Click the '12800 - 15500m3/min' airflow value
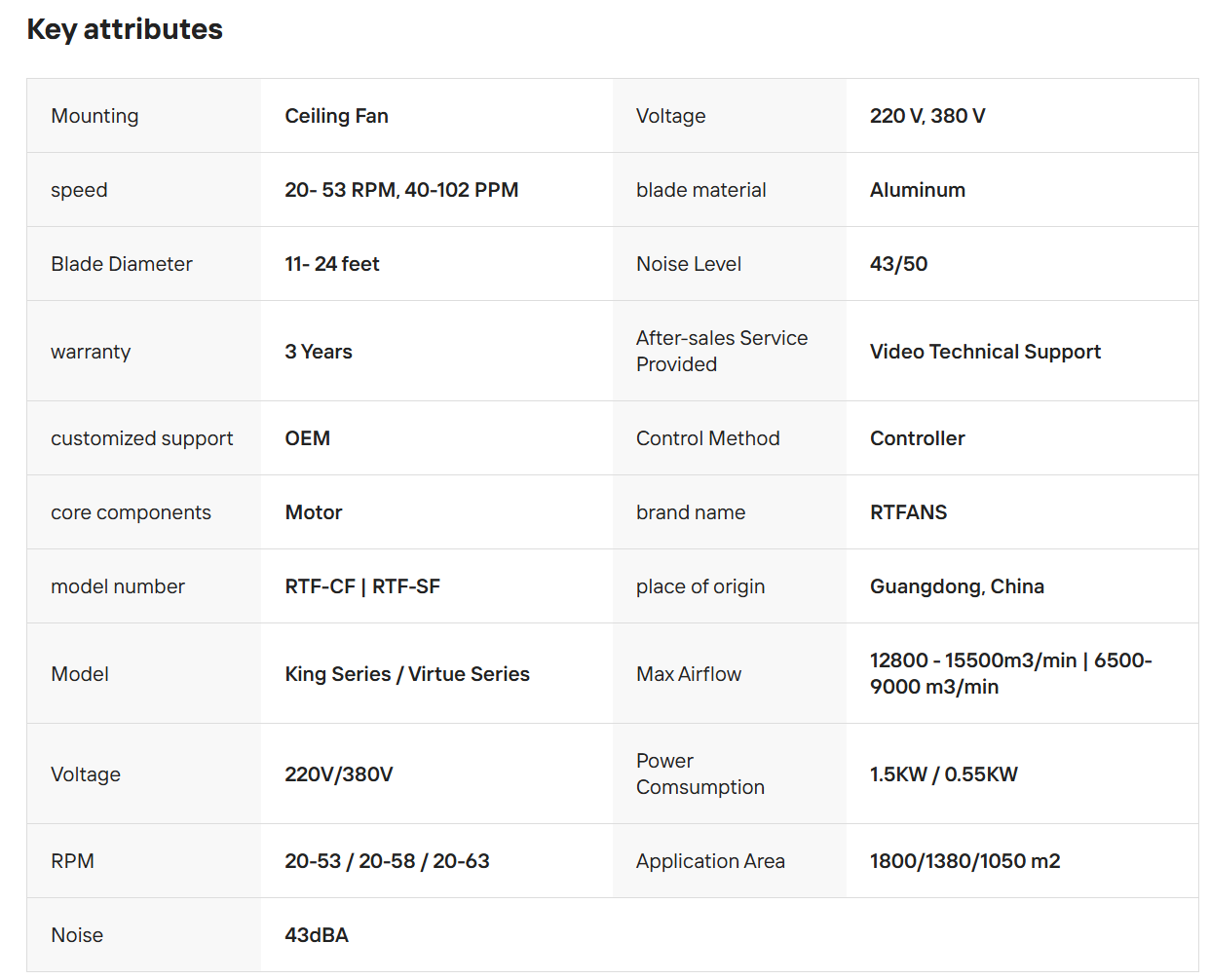The width and height of the screenshot is (1210, 980). [x=973, y=660]
